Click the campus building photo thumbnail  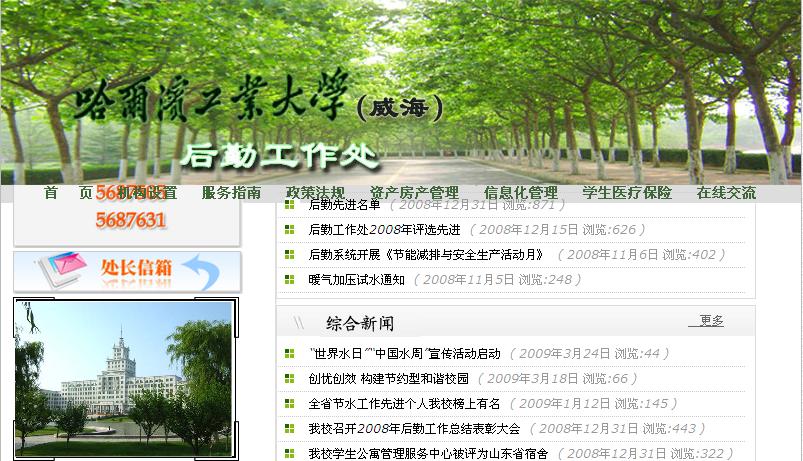[126, 378]
